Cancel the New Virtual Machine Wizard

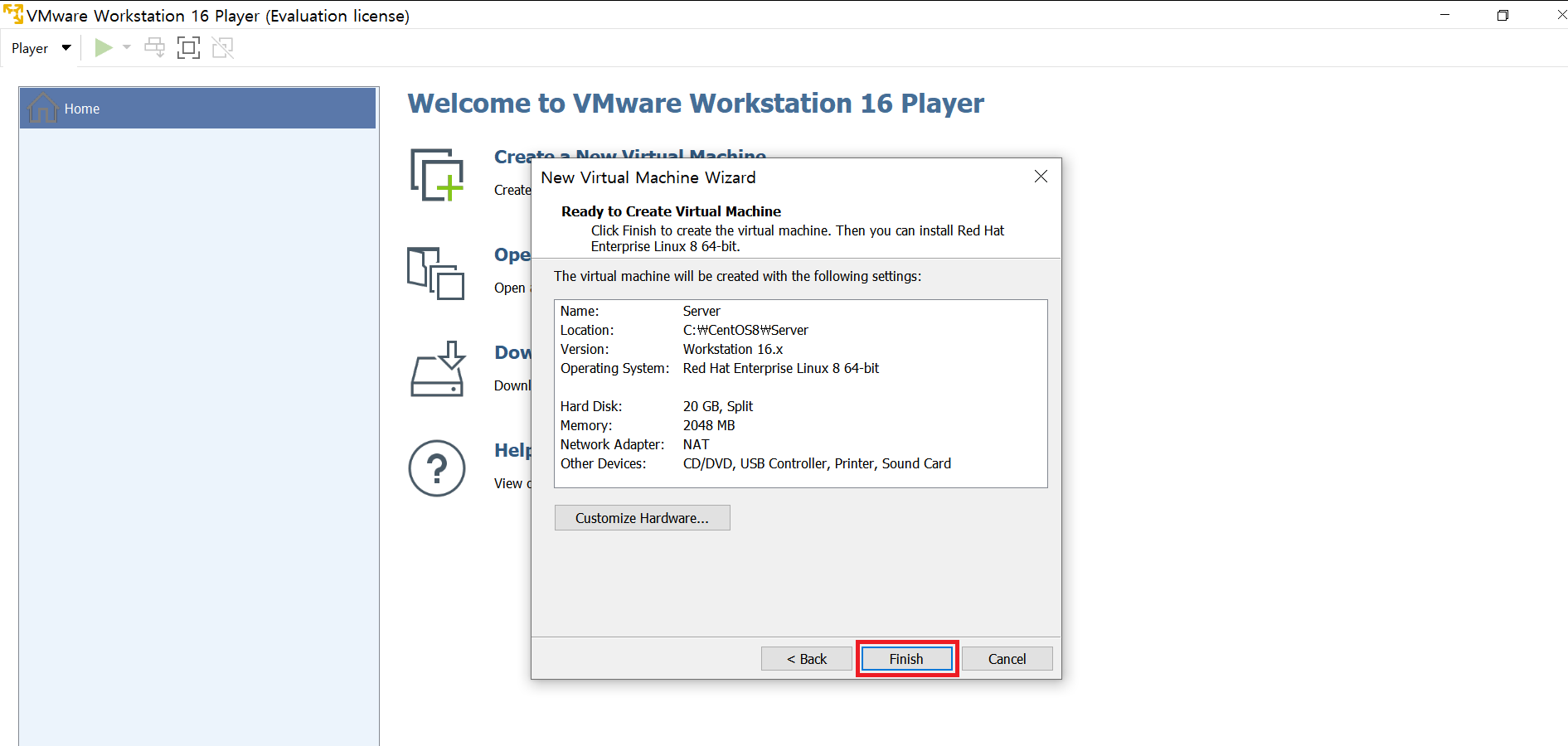1007,659
